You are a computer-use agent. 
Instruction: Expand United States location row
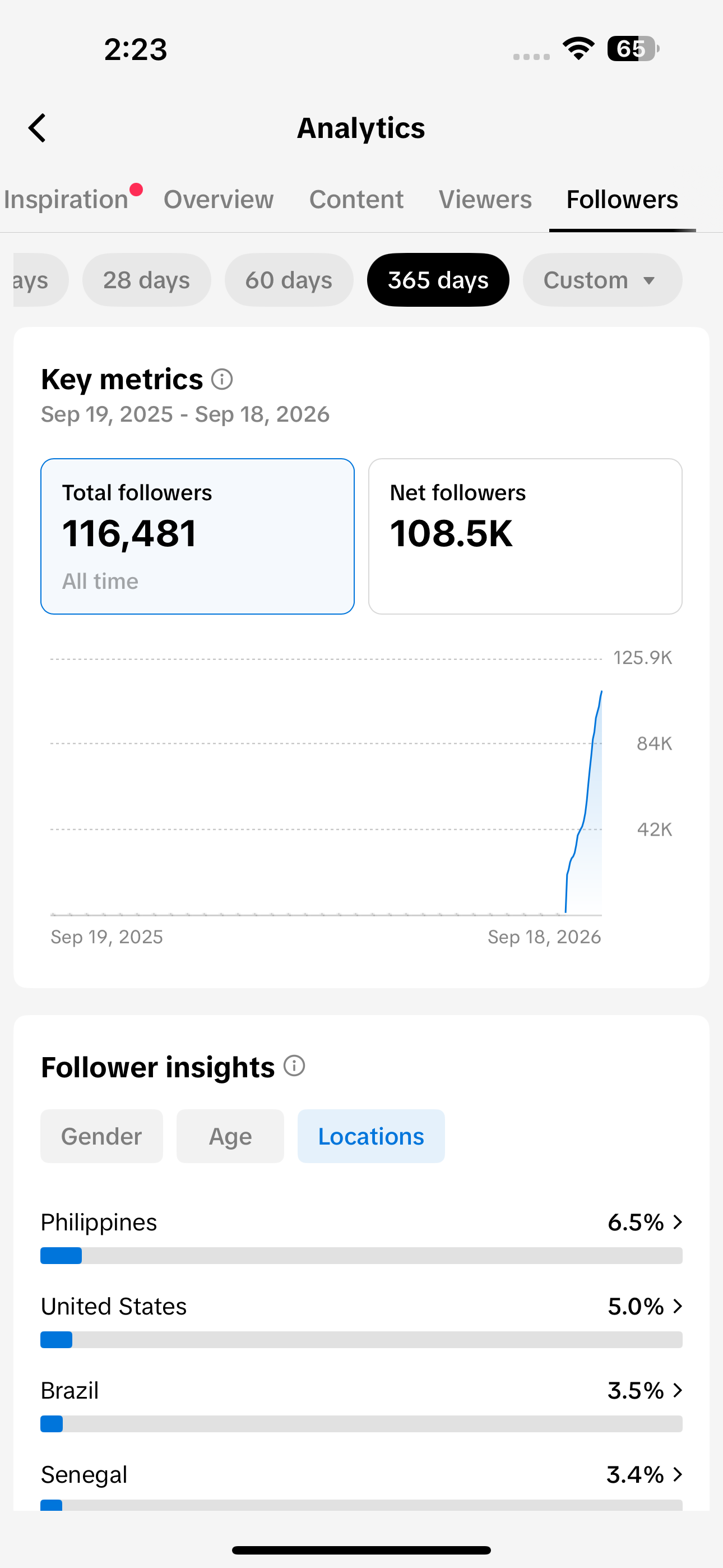(x=361, y=1320)
